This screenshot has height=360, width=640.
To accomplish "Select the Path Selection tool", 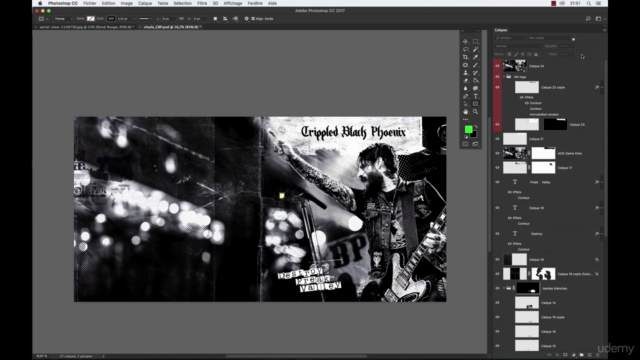I will tap(465, 104).
